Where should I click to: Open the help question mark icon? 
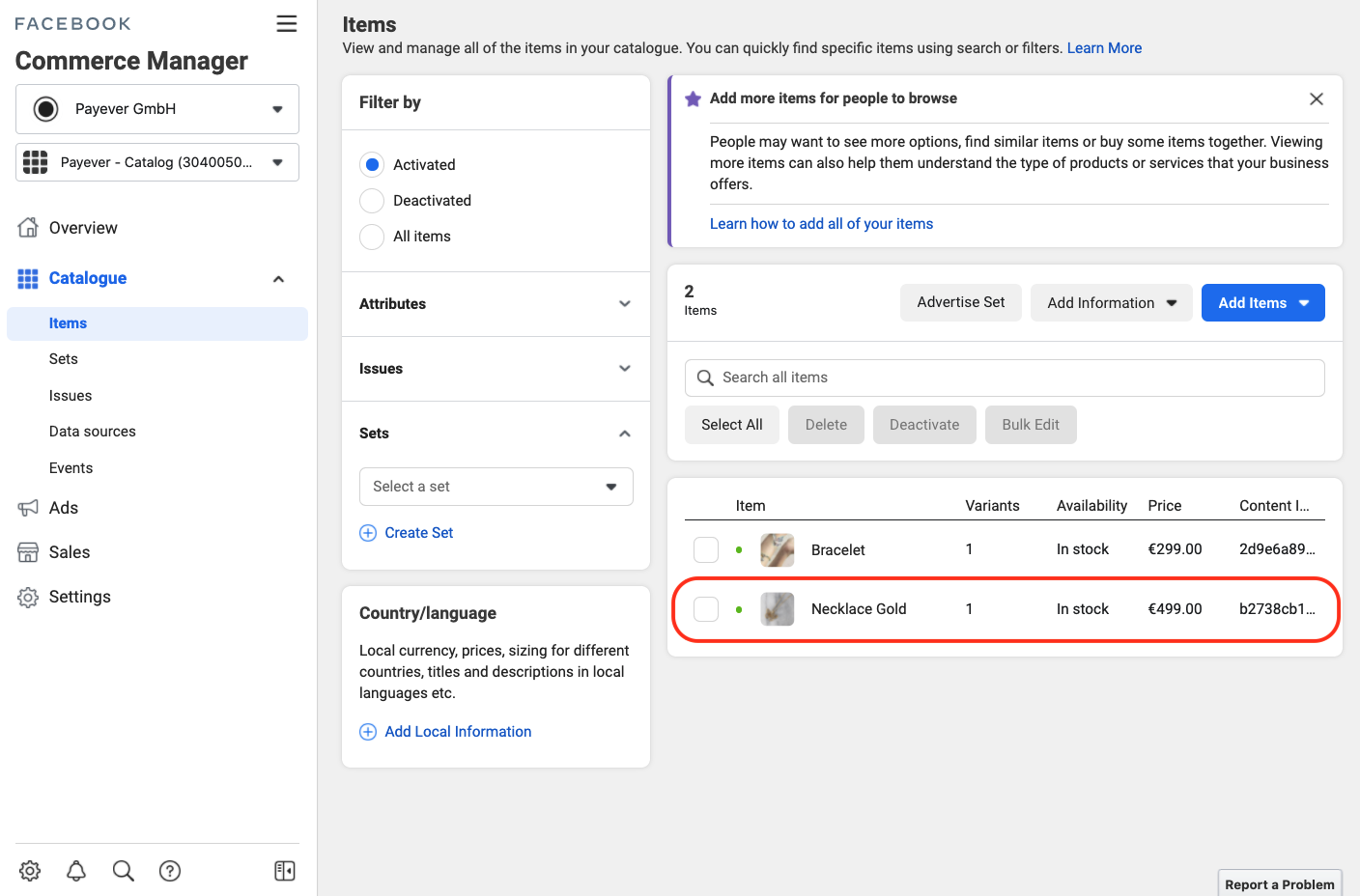click(x=170, y=871)
